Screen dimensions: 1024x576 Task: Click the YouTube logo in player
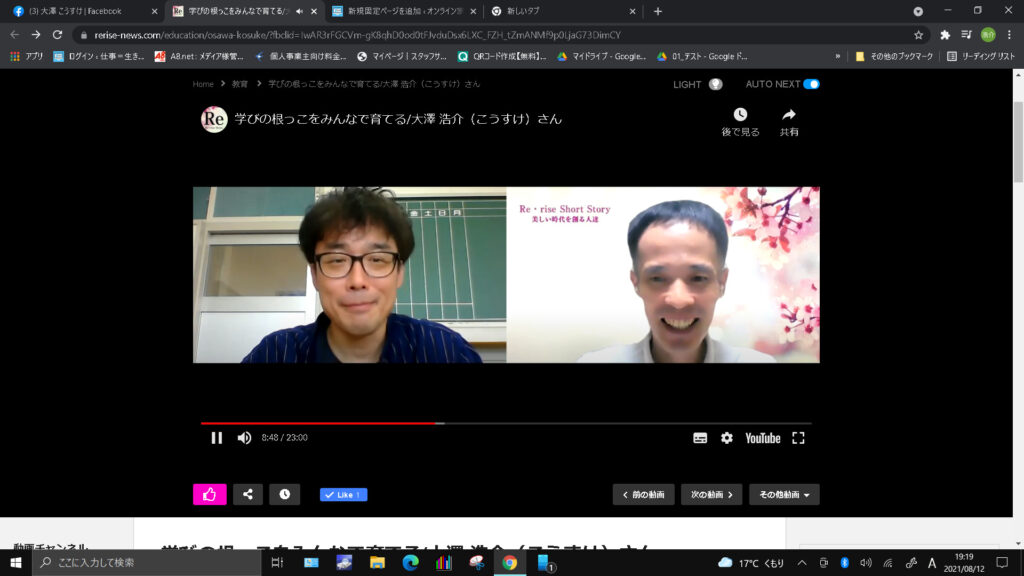click(762, 438)
